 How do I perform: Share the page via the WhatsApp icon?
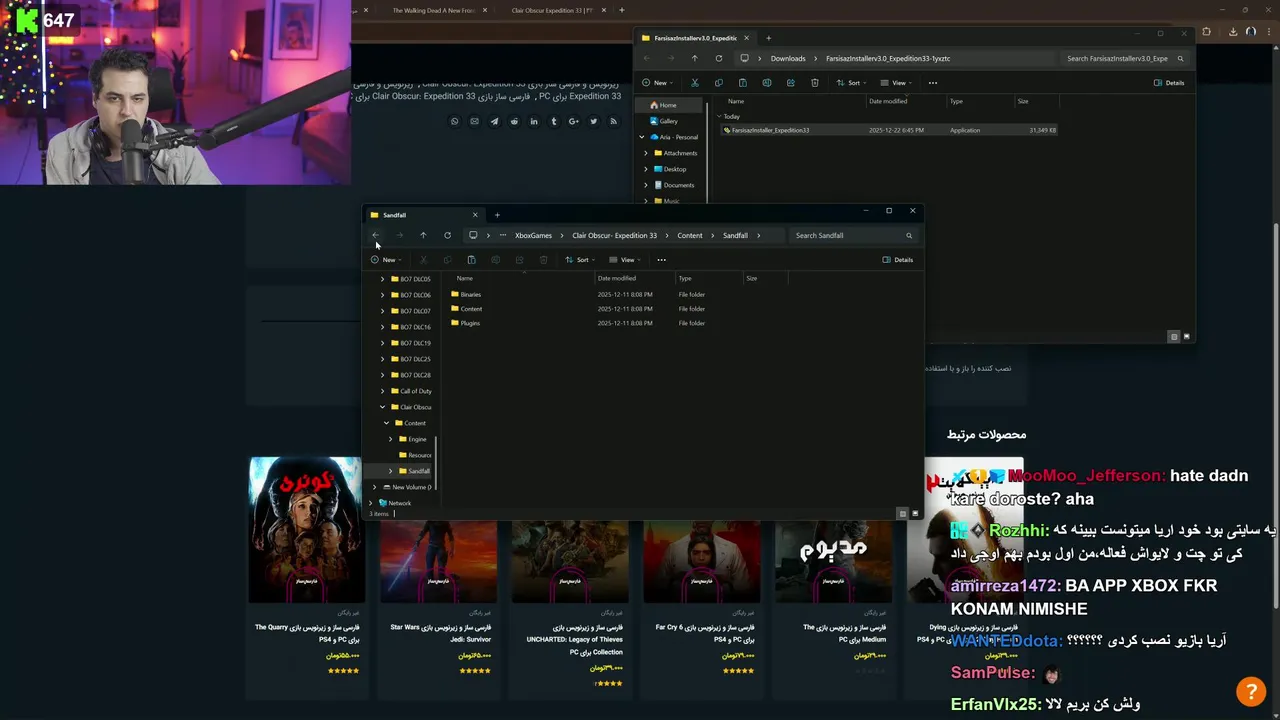click(x=454, y=122)
